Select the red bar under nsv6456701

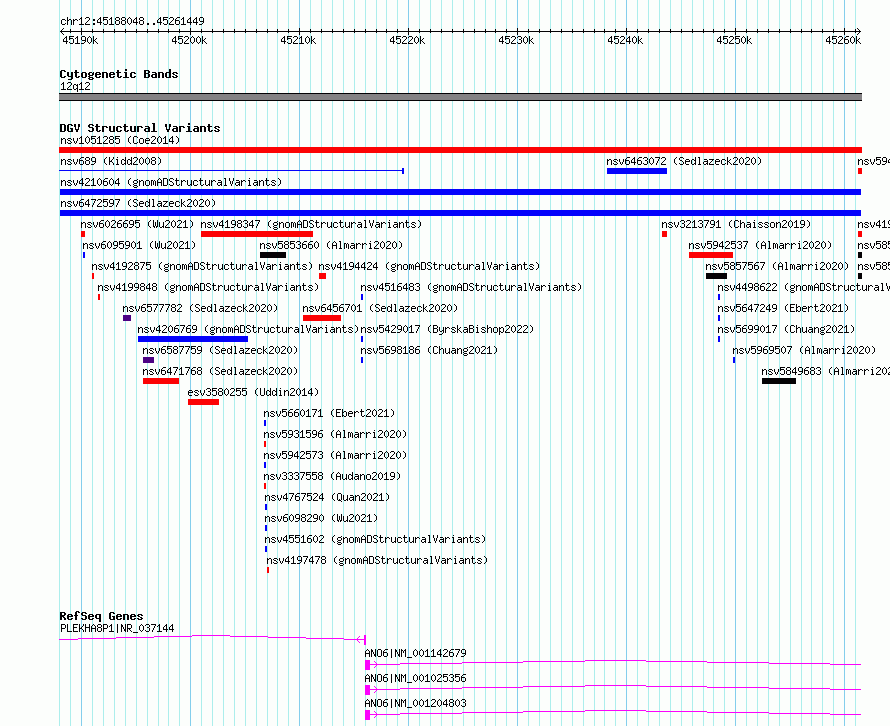tap(322, 318)
